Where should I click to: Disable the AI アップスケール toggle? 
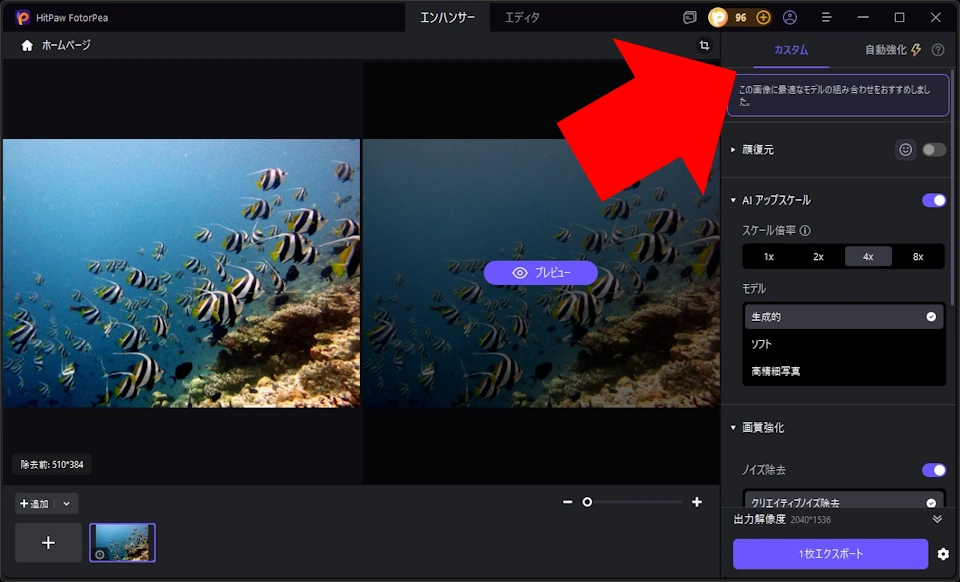pos(934,200)
